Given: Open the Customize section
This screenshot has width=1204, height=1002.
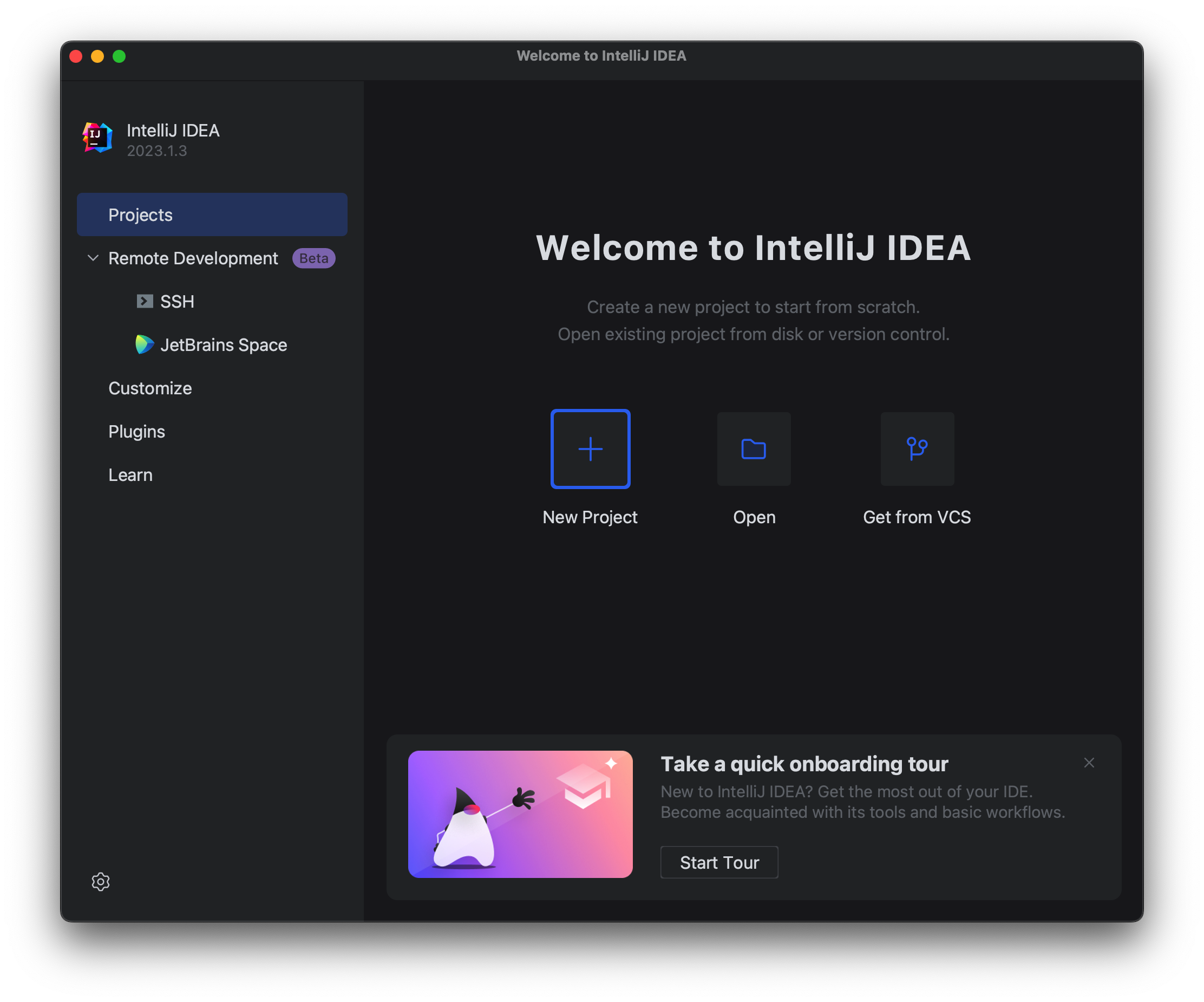Looking at the screenshot, I should [149, 388].
